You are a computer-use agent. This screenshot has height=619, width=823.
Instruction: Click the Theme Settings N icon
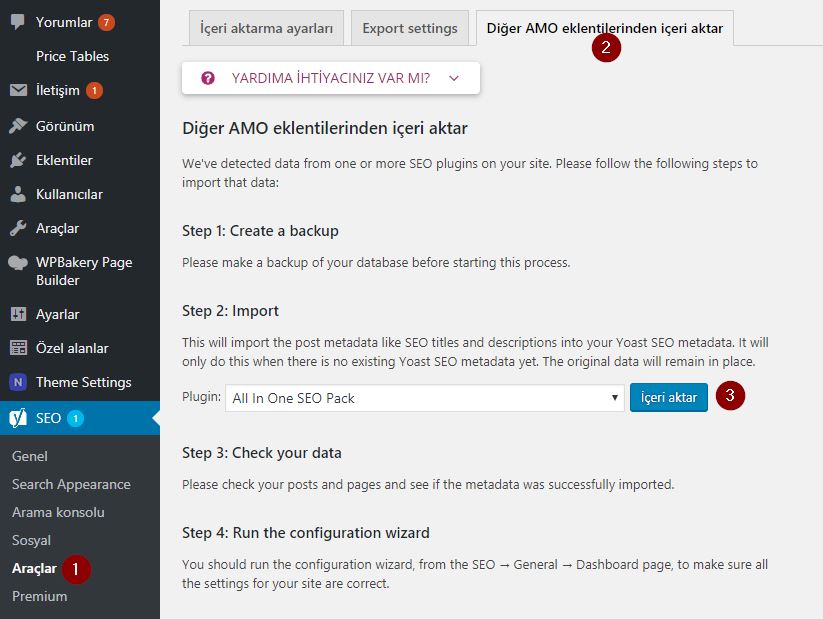[18, 382]
